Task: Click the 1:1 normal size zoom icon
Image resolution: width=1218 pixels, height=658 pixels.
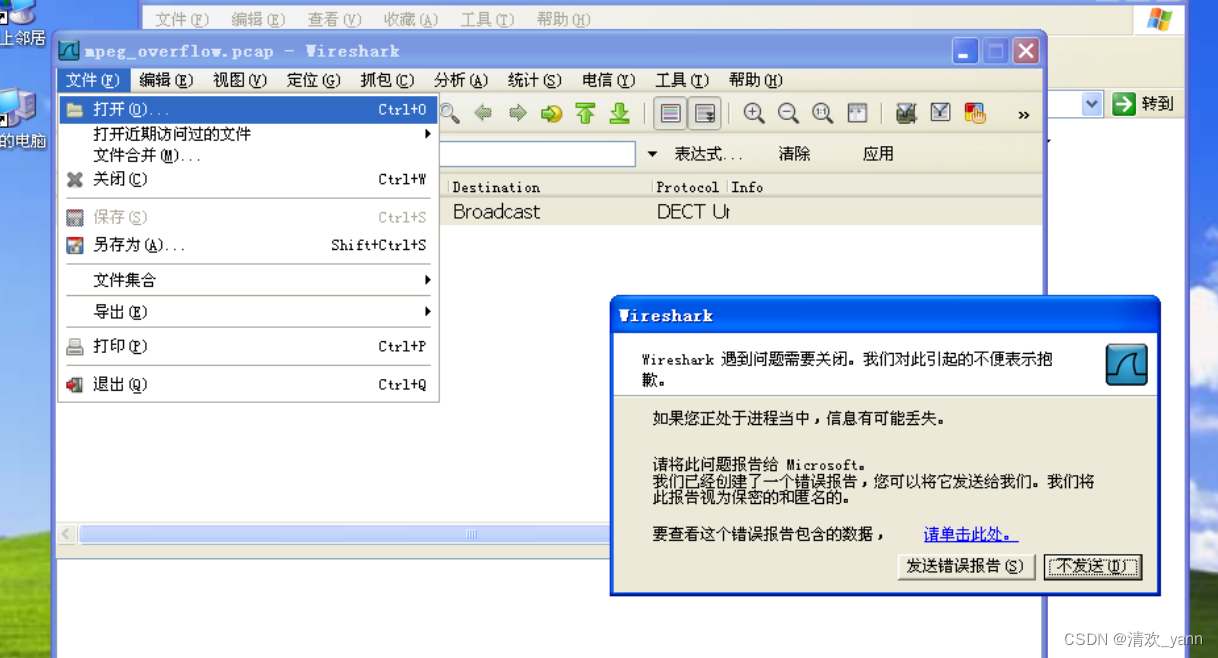Action: click(x=822, y=113)
